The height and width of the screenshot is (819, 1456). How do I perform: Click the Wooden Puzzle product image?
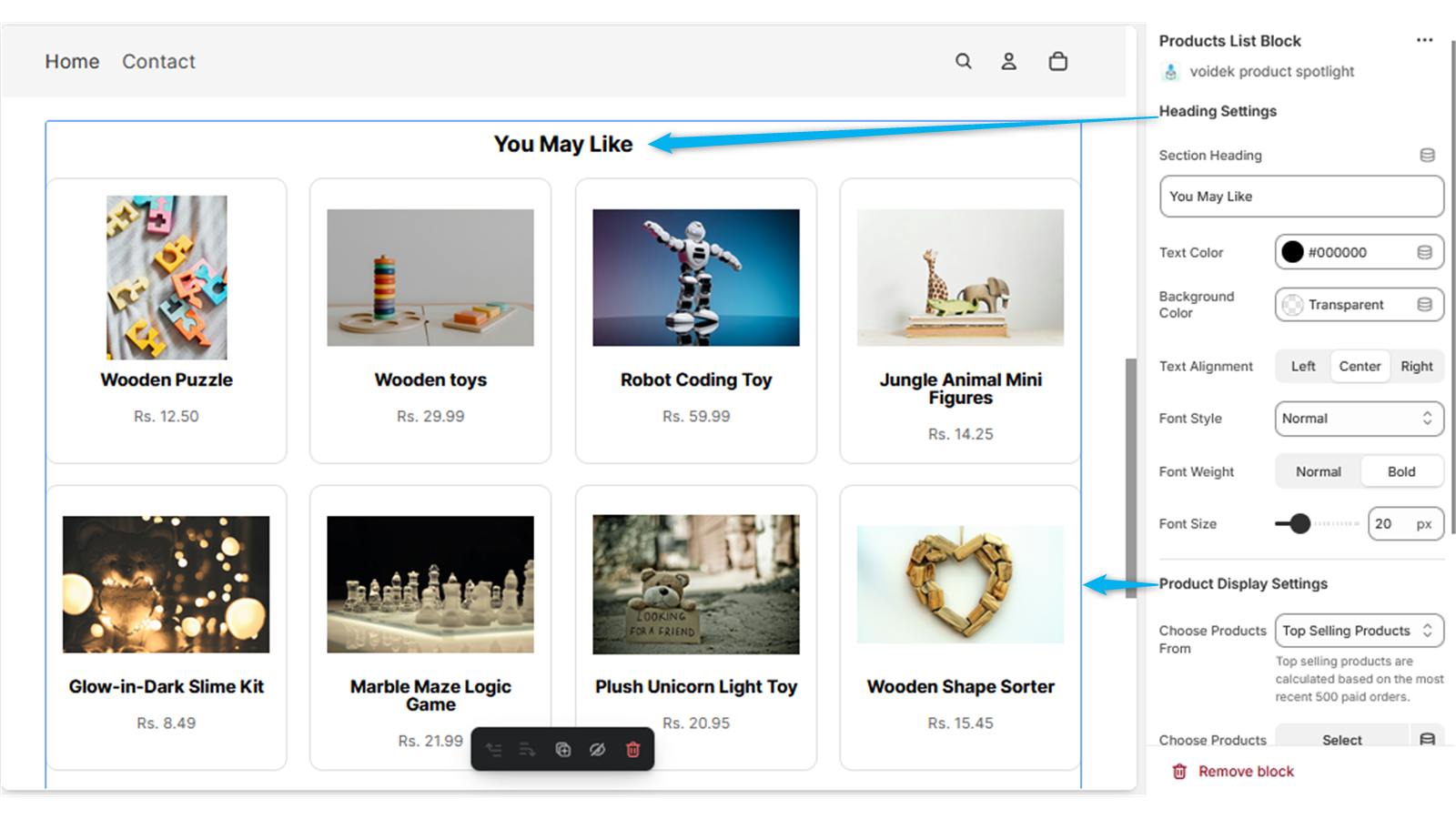coord(167,278)
